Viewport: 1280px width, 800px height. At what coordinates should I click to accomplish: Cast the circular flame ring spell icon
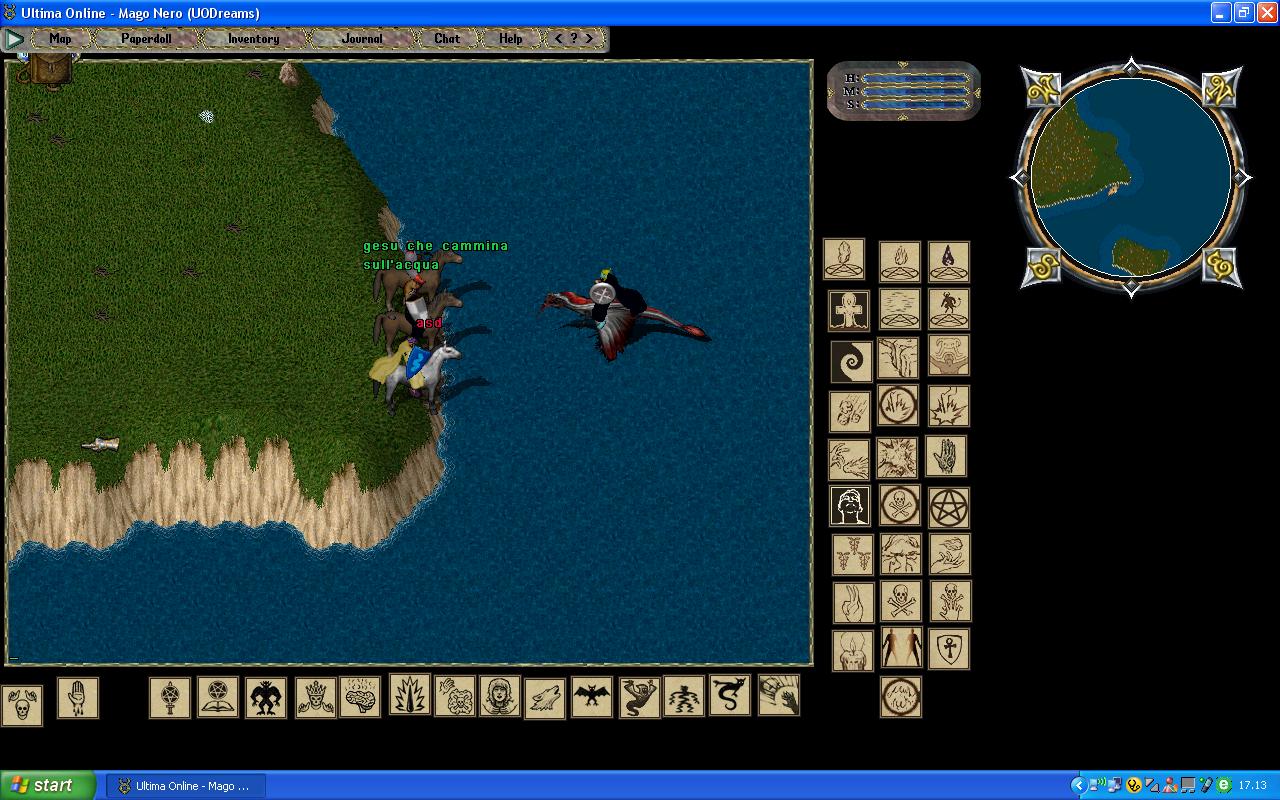[897, 406]
